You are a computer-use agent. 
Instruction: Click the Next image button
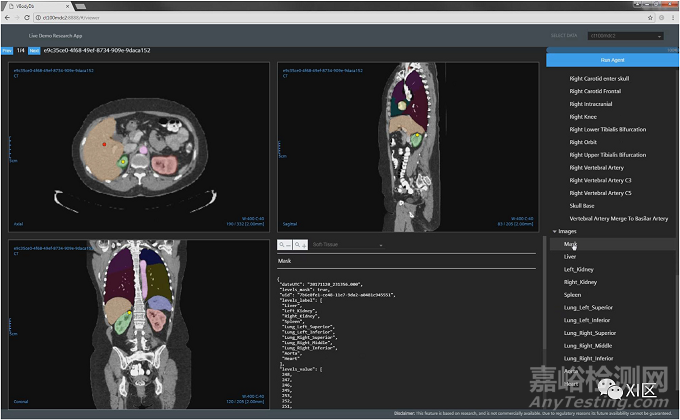35,48
